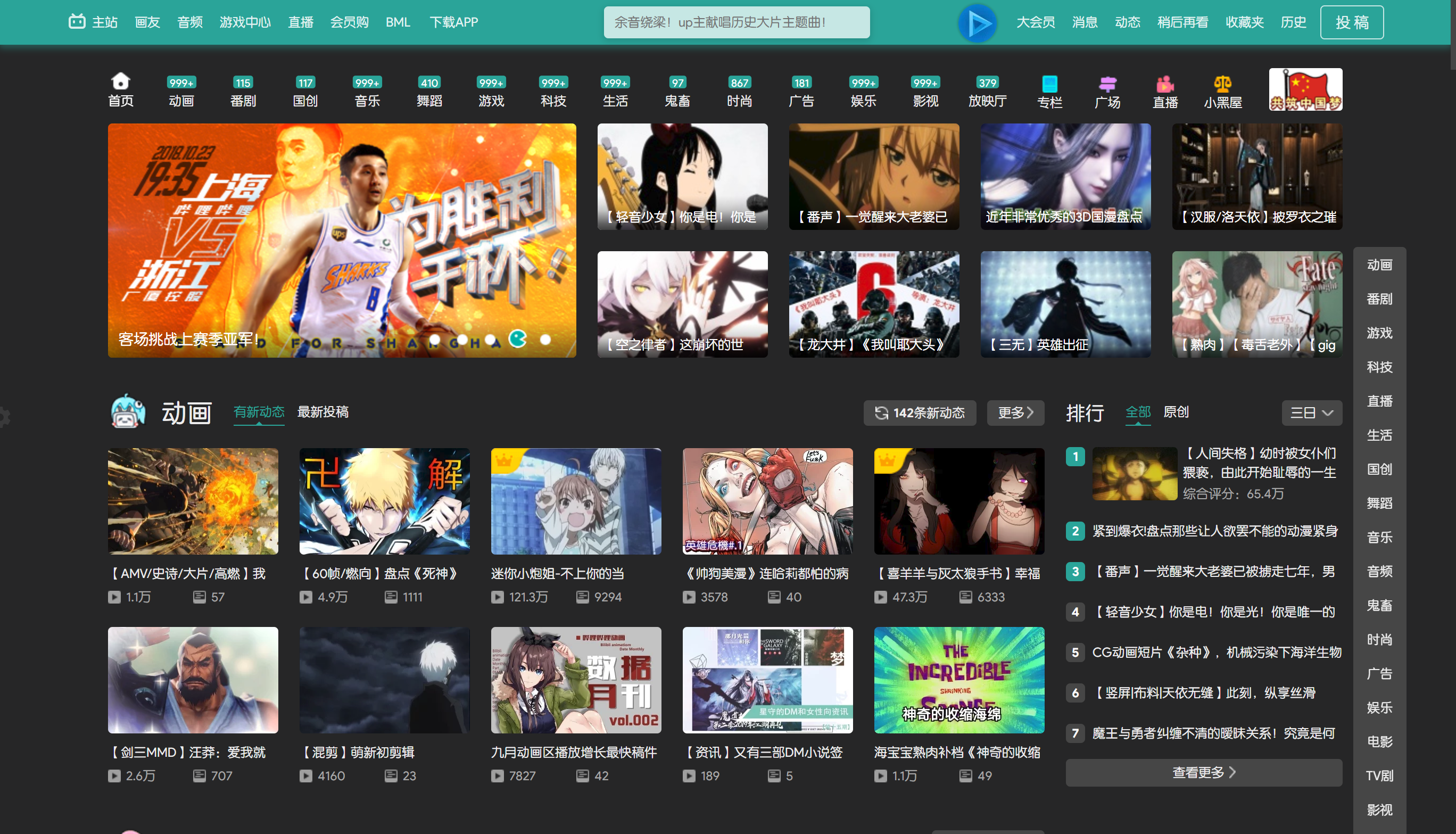Click 更多 to see more animations

pyautogui.click(x=1015, y=413)
